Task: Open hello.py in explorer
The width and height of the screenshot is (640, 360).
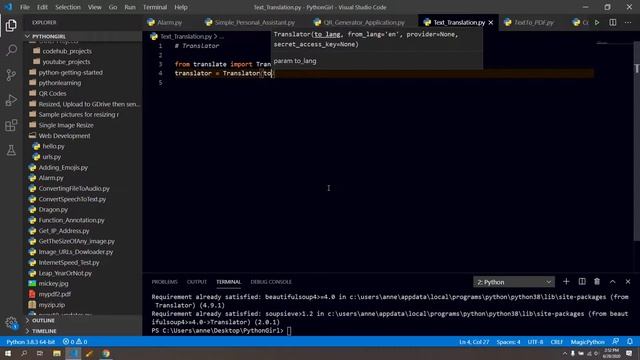Action: (53, 146)
